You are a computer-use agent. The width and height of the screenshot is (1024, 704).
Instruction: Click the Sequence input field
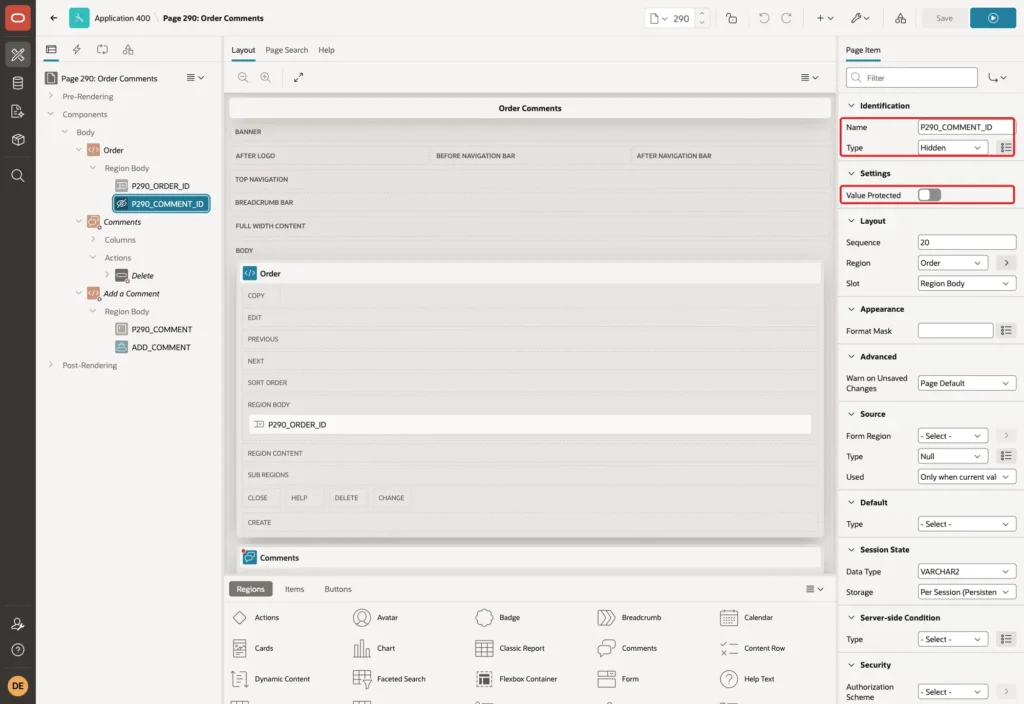(x=967, y=242)
